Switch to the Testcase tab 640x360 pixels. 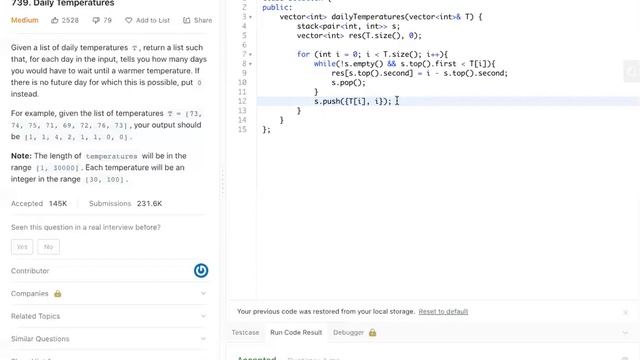click(245, 332)
